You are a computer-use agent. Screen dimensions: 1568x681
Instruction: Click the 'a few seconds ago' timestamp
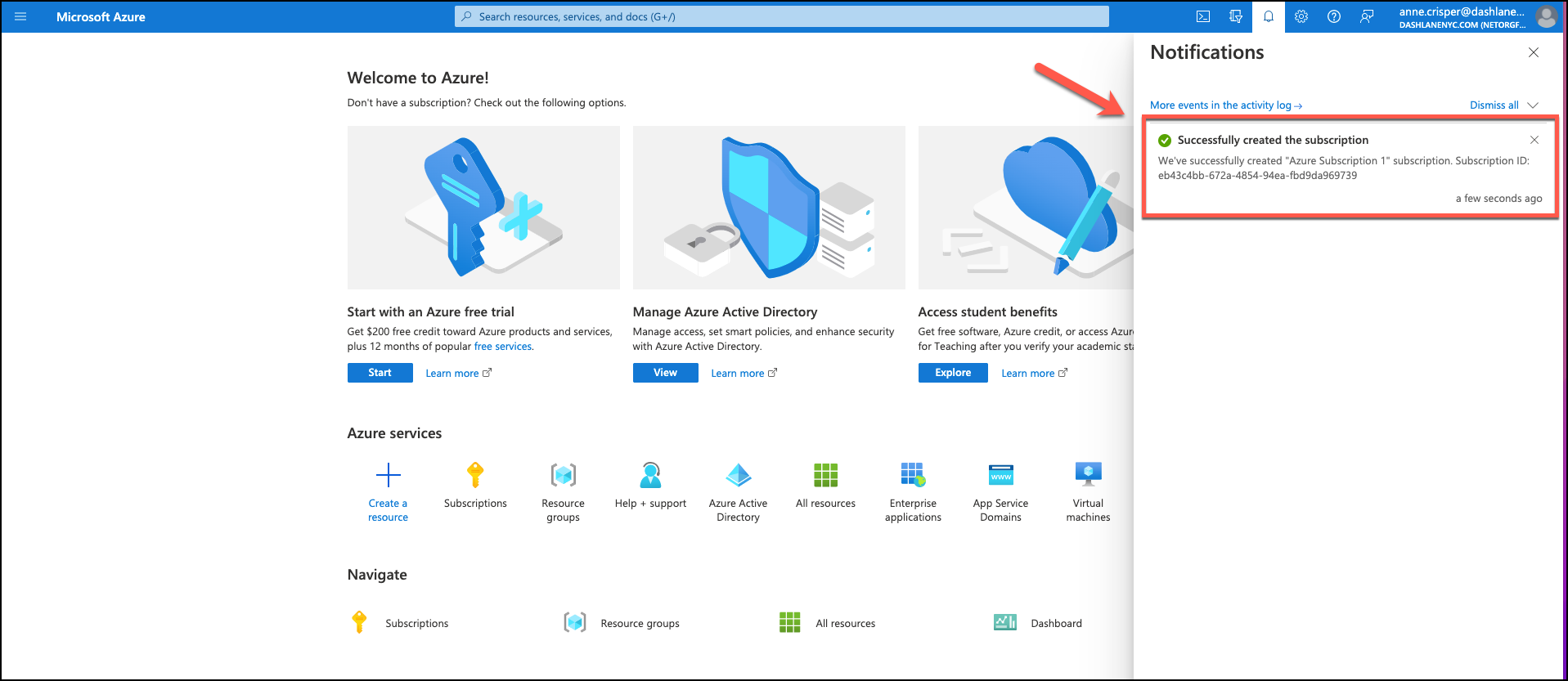click(x=1498, y=199)
